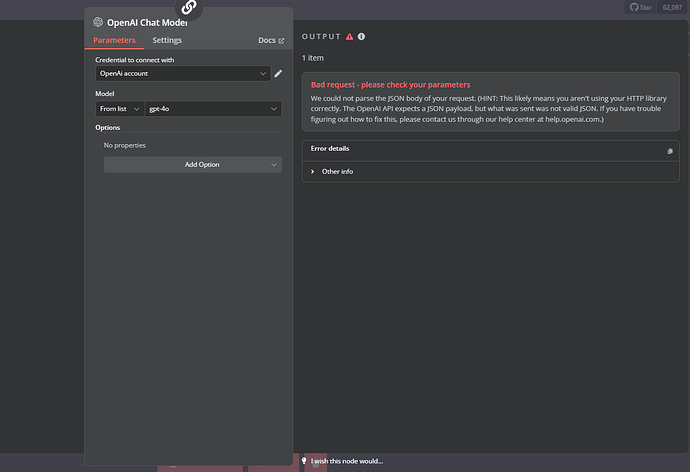Open the OpenAi account credential dropdown
Image resolution: width=690 pixels, height=472 pixels.
click(x=183, y=73)
